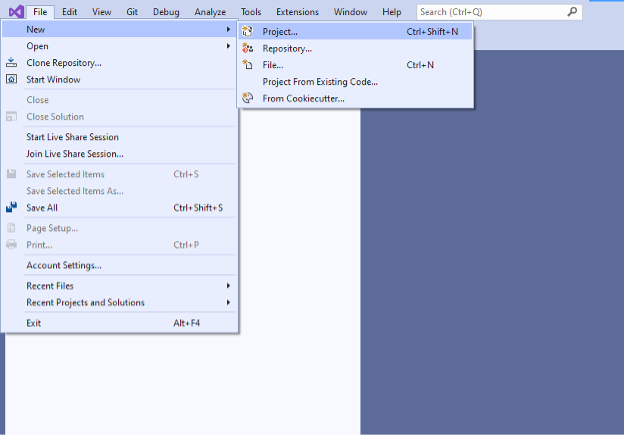624x436 pixels.
Task: Select the New entry in File menu
Action: (119, 29)
